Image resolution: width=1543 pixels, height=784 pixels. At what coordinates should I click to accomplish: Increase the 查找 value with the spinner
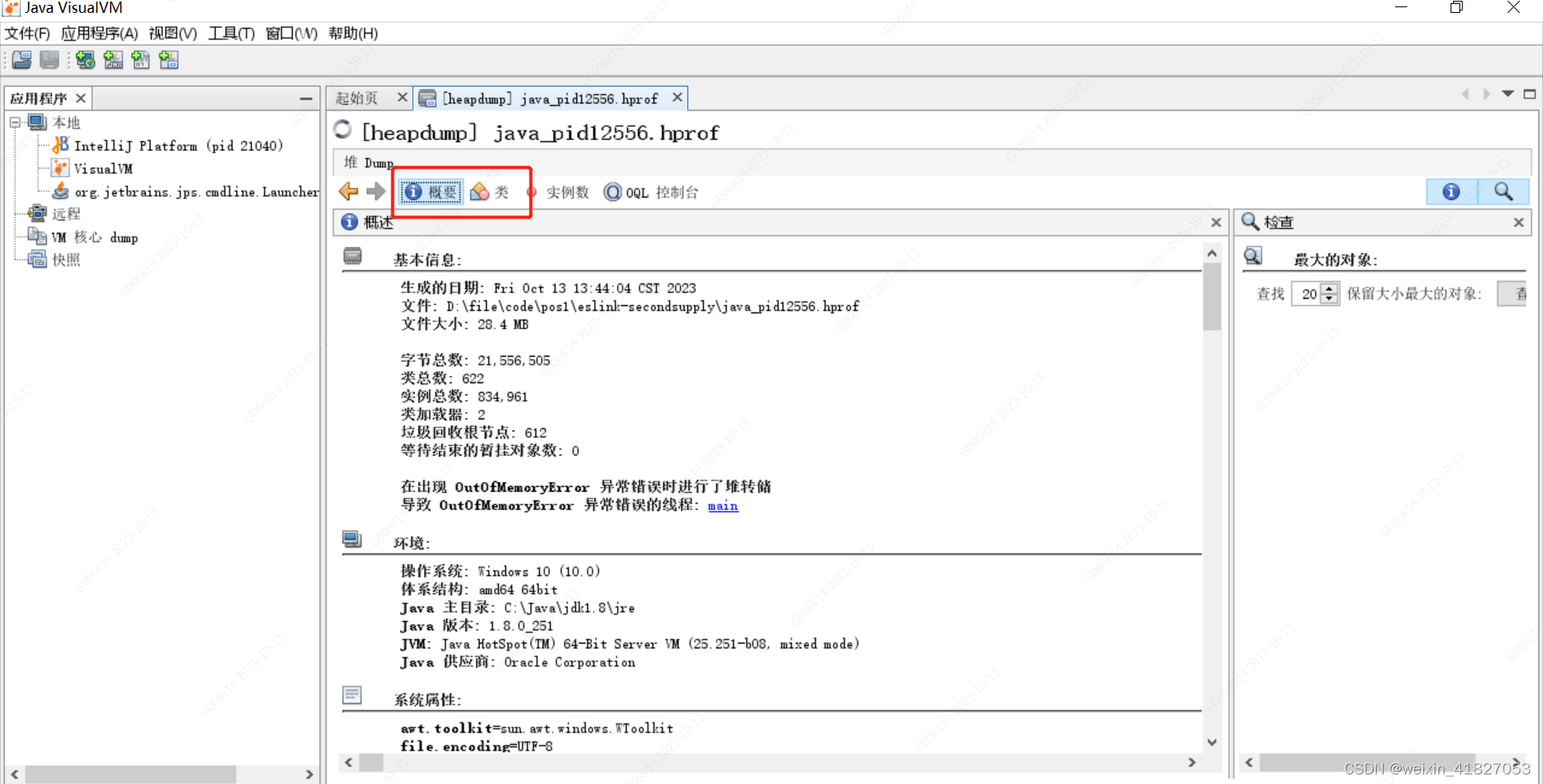coord(1330,290)
